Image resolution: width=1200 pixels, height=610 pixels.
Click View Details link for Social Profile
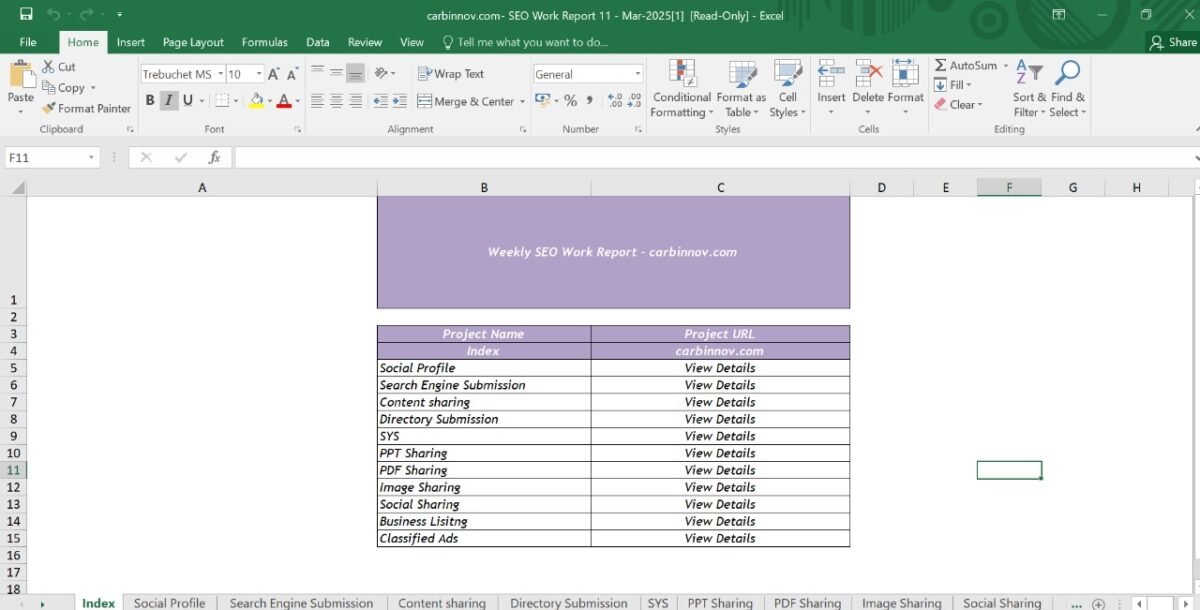pos(719,368)
